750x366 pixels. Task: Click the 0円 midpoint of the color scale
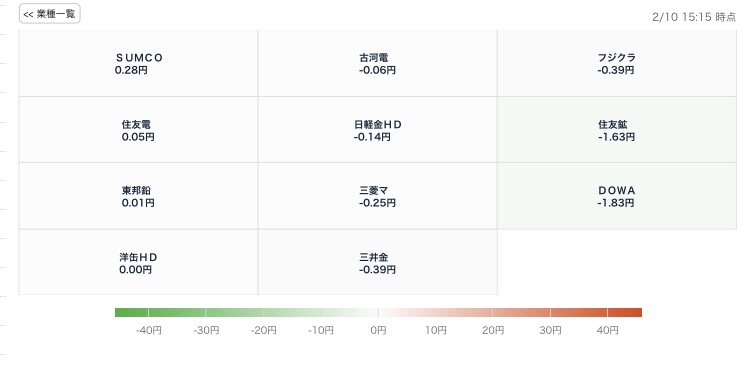point(378,312)
